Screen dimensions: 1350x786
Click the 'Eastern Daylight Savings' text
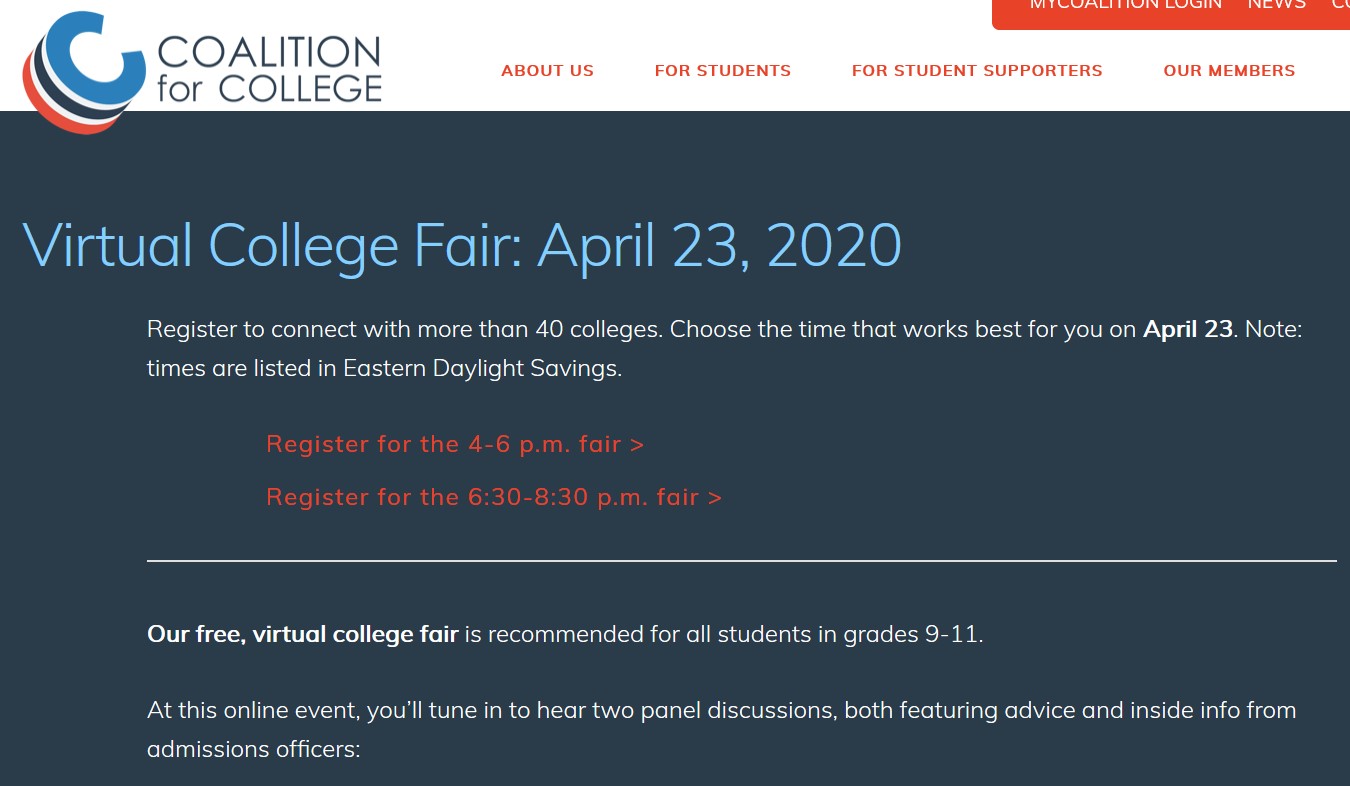(x=482, y=368)
